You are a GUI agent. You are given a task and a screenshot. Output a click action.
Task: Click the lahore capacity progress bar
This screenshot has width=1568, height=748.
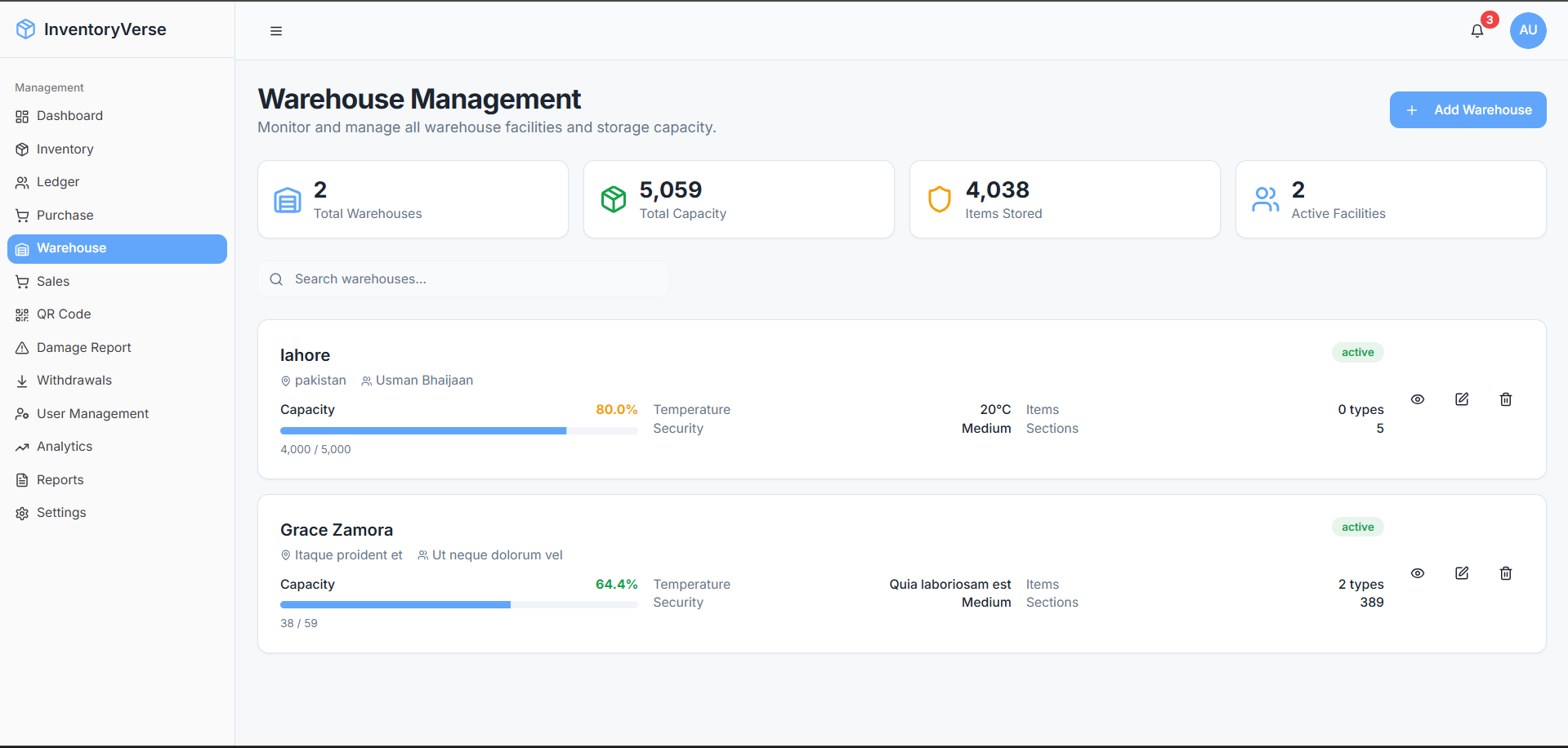[458, 430]
